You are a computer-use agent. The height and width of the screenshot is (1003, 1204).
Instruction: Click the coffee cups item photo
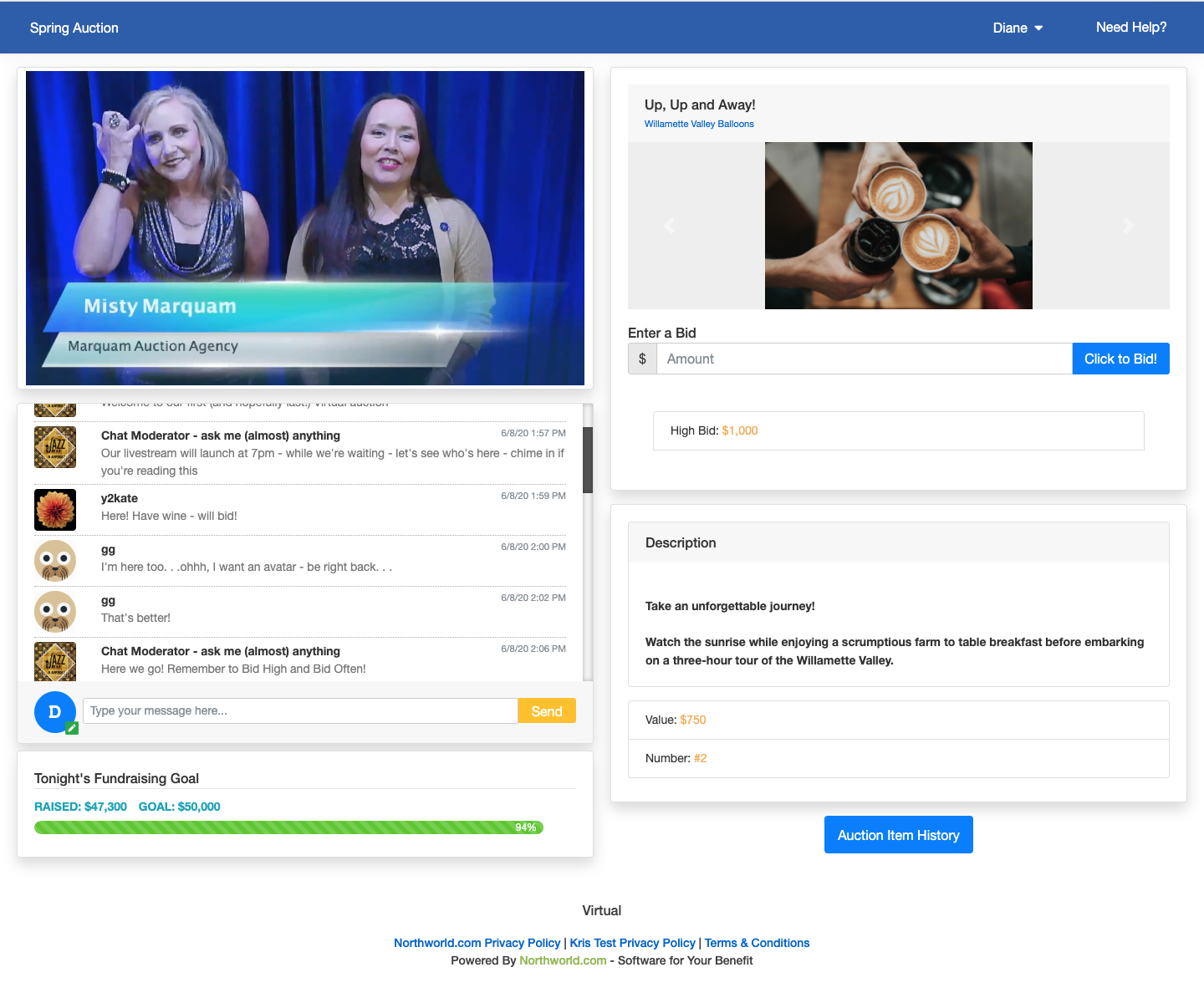tap(899, 226)
